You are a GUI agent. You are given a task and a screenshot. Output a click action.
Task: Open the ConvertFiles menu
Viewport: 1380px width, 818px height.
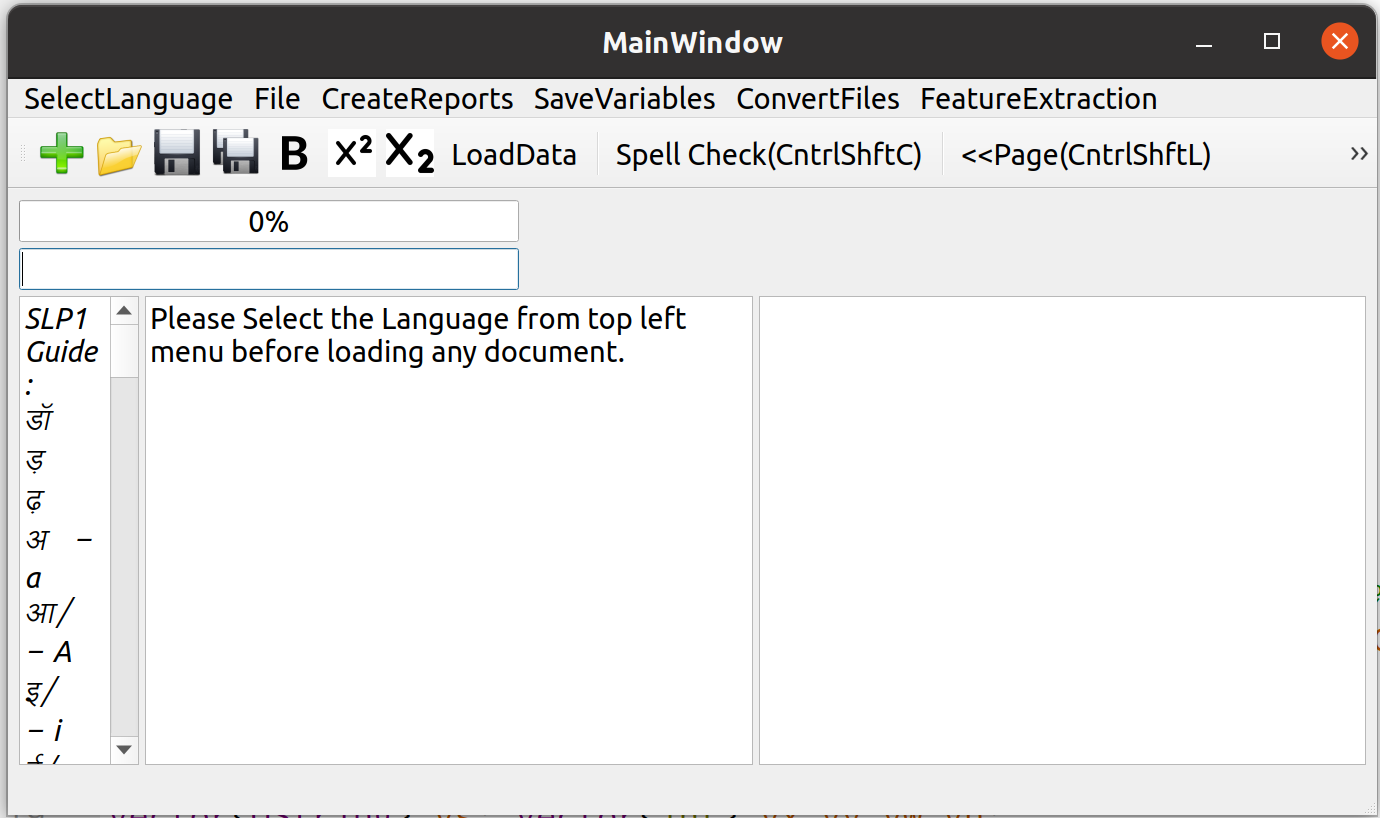(818, 99)
